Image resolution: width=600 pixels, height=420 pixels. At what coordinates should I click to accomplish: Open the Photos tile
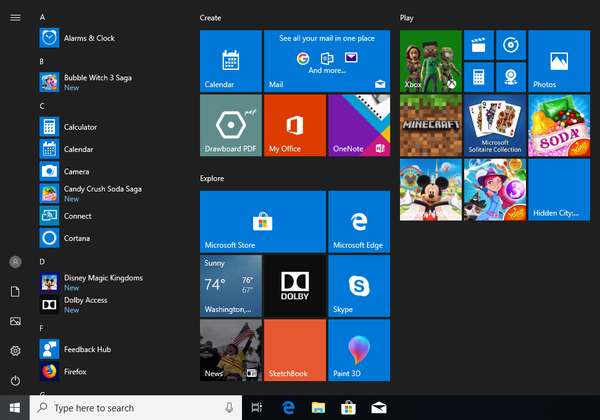pos(559,61)
